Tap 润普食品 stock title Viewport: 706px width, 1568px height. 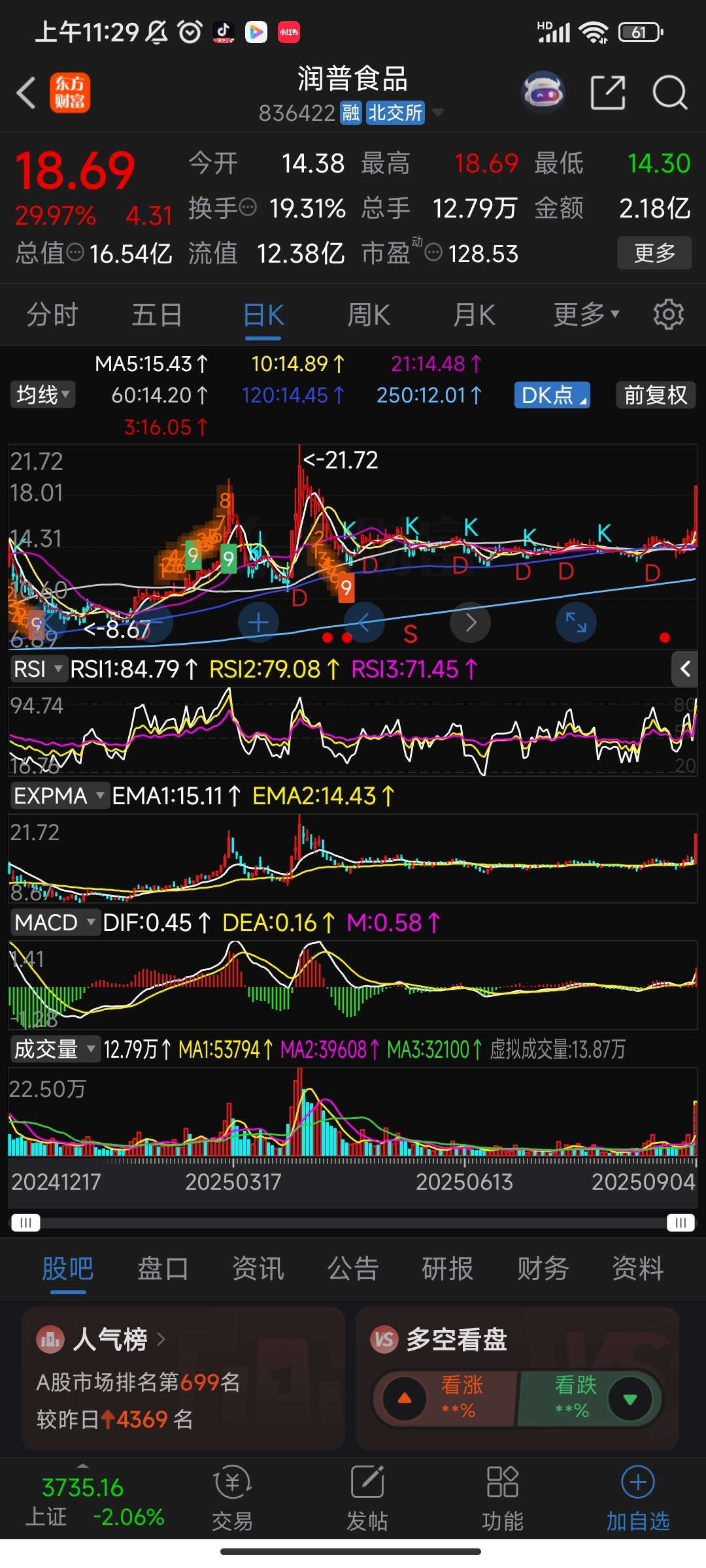pos(353,78)
